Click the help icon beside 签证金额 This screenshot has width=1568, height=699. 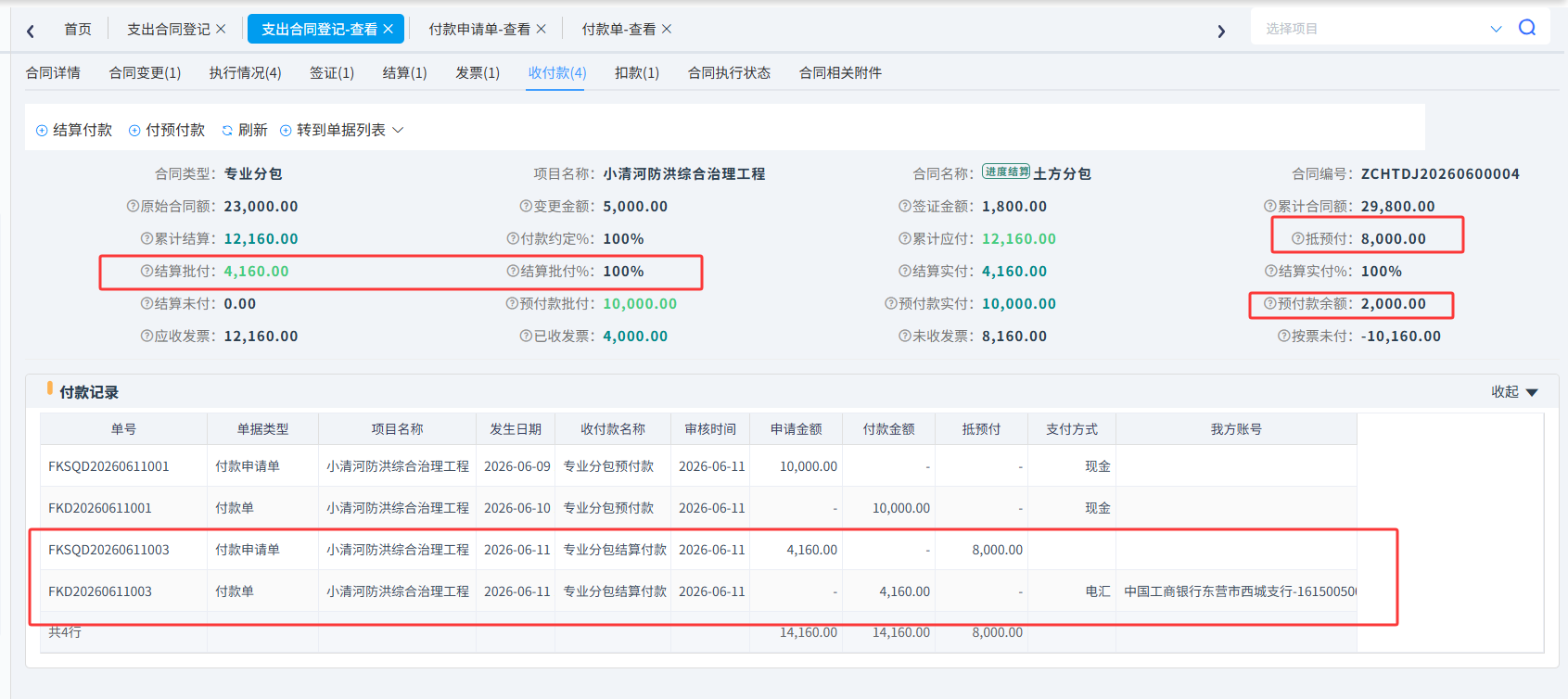click(905, 206)
